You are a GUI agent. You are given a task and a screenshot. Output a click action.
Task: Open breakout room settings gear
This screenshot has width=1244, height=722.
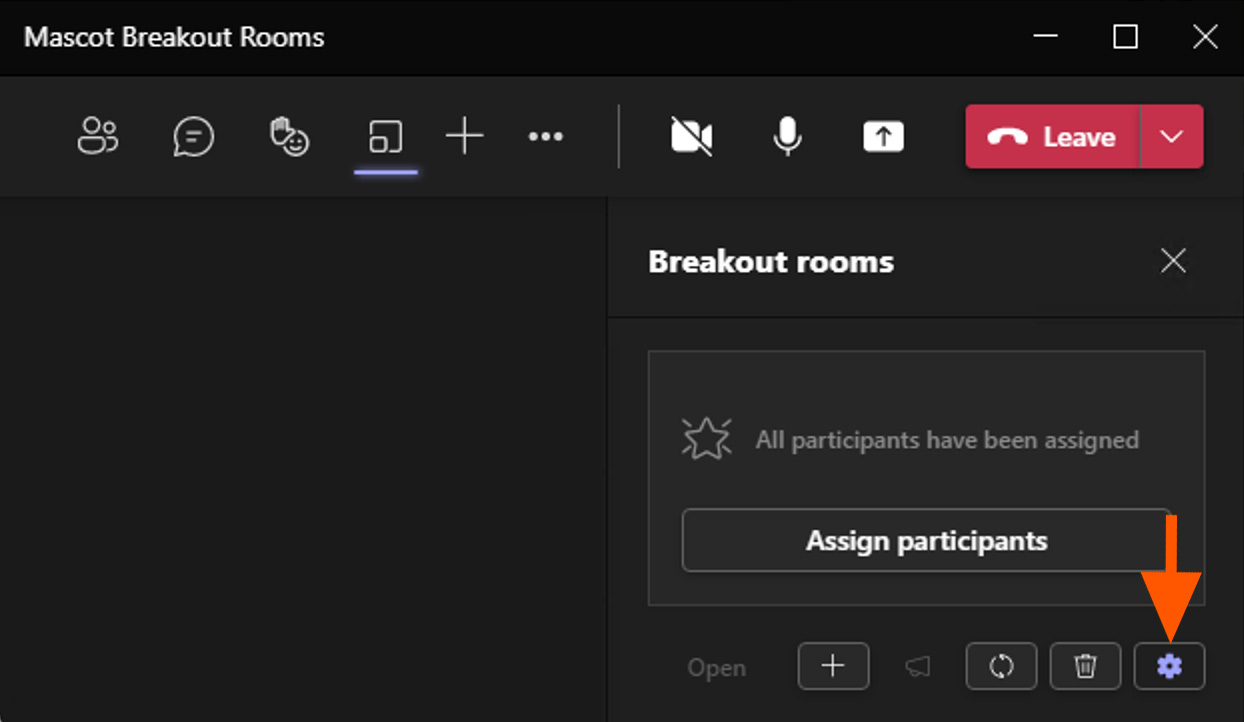[x=1169, y=666]
